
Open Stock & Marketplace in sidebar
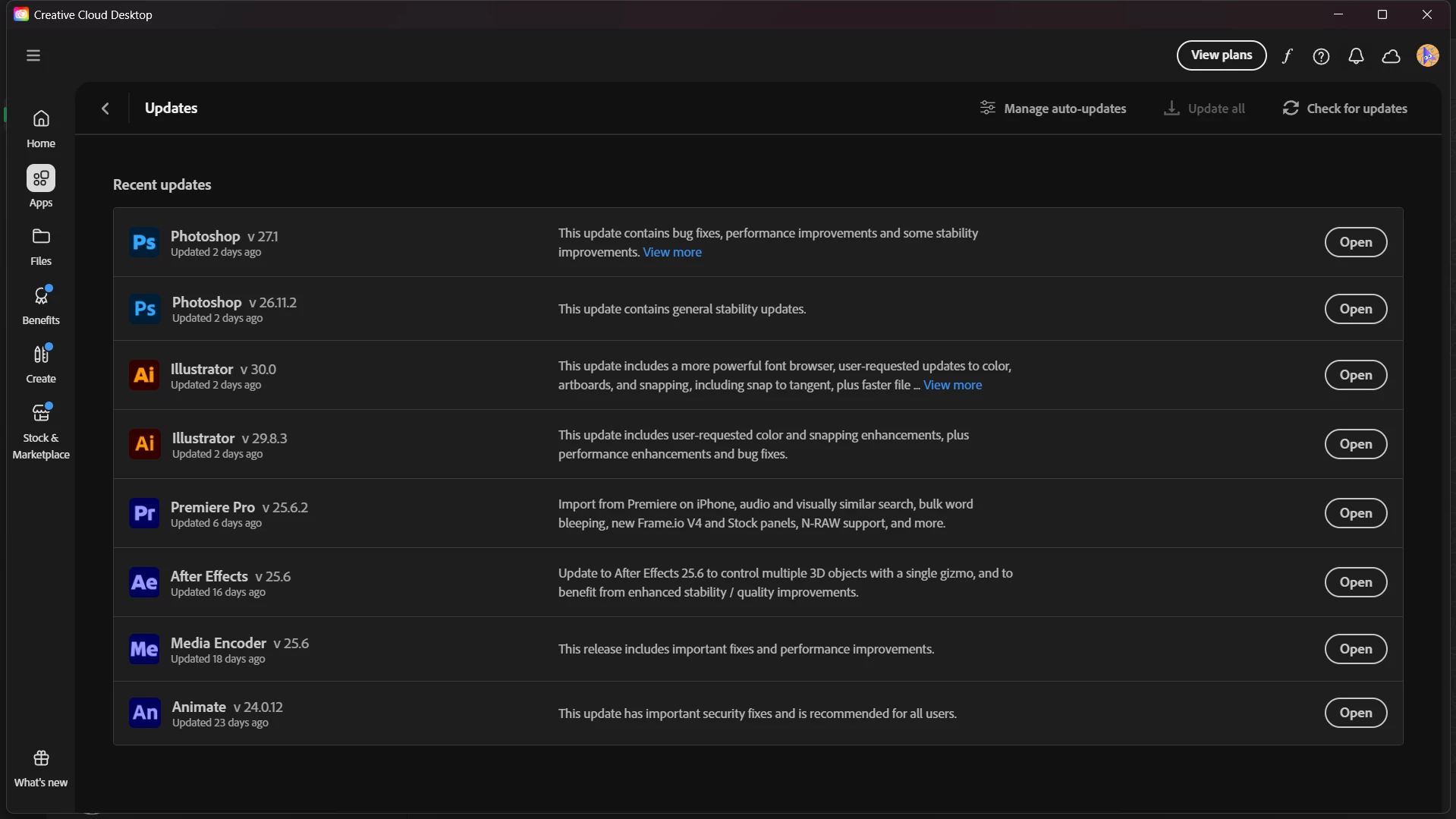pos(41,431)
